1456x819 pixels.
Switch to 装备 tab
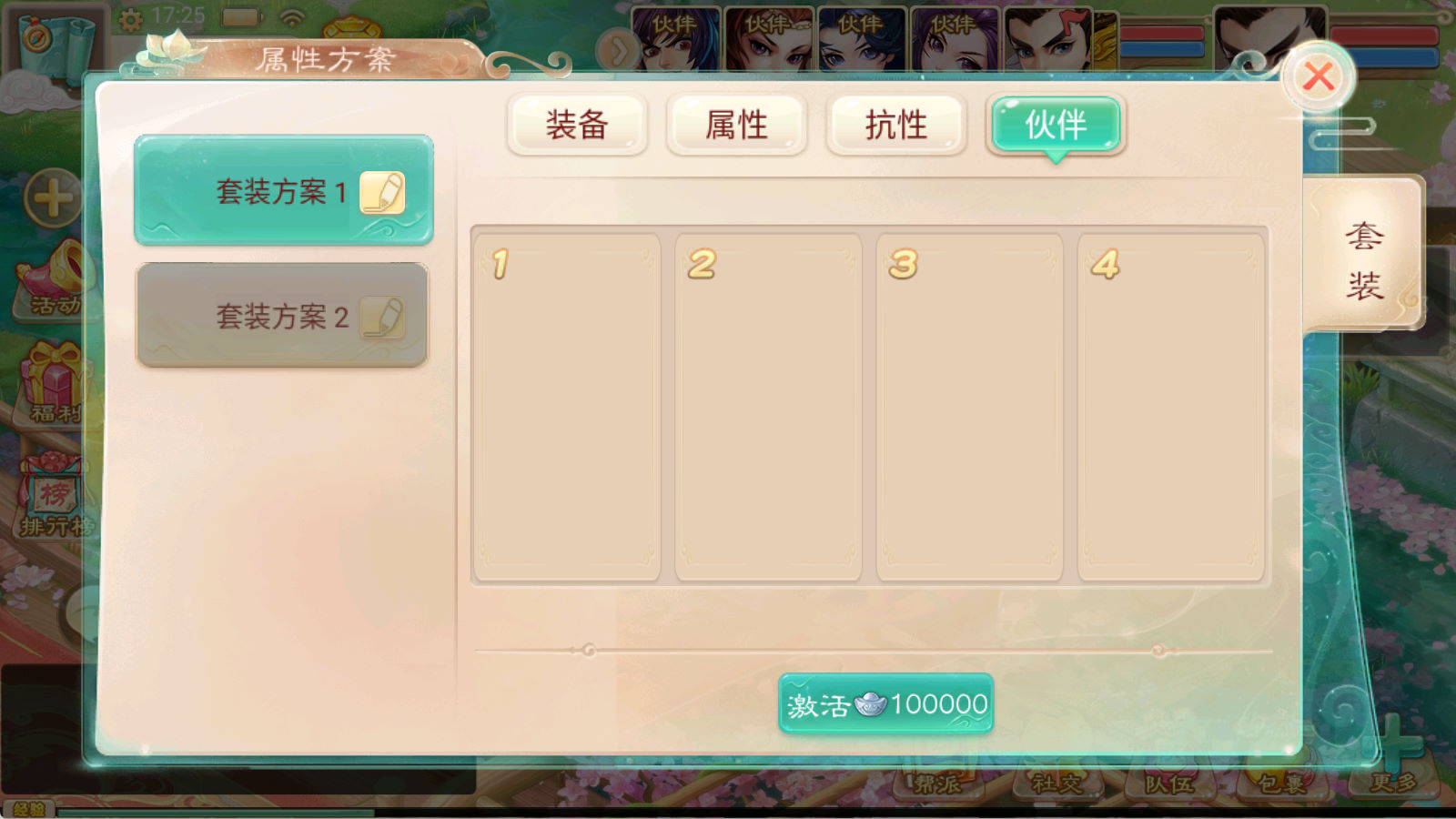577,125
